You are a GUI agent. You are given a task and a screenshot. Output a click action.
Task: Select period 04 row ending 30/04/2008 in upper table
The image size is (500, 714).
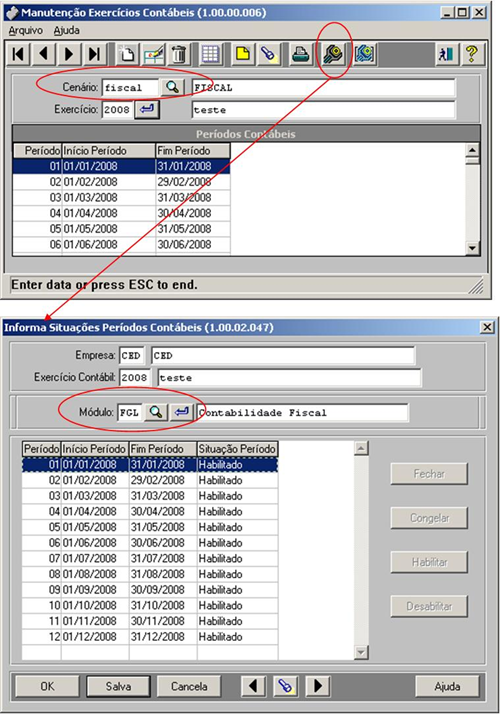pyautogui.click(x=122, y=213)
